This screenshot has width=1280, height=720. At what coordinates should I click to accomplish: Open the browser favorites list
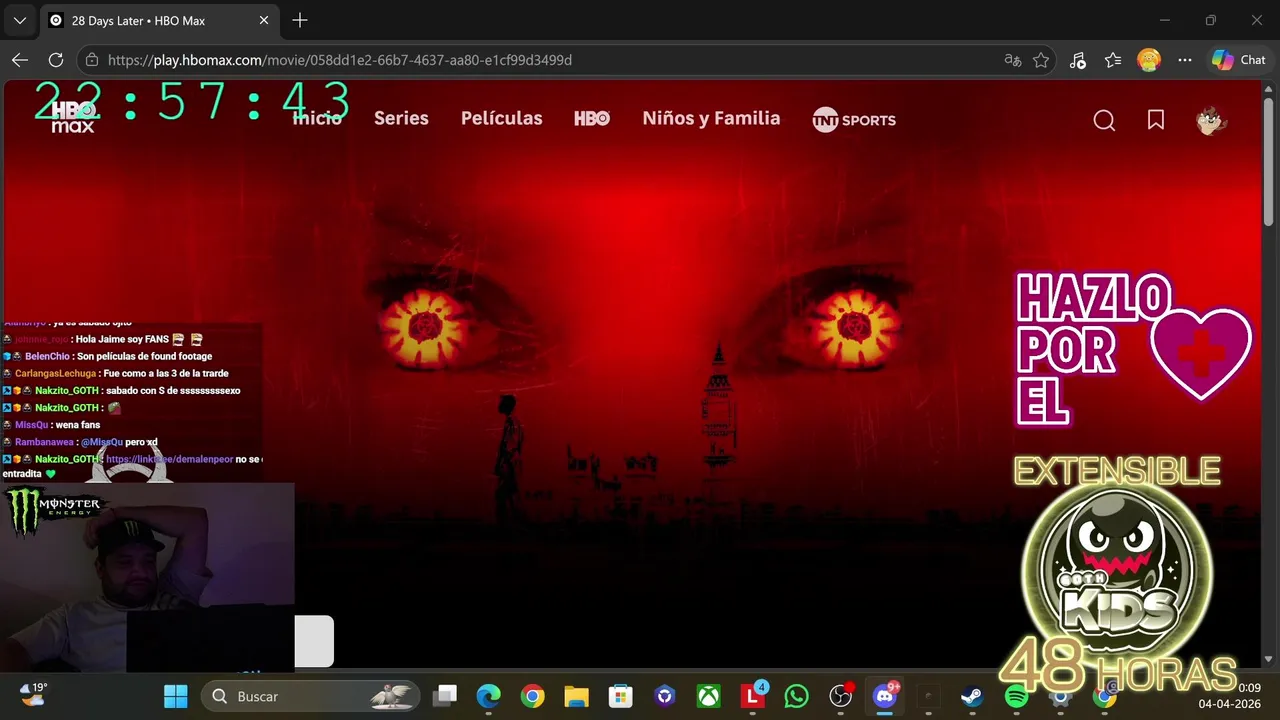(x=1113, y=60)
